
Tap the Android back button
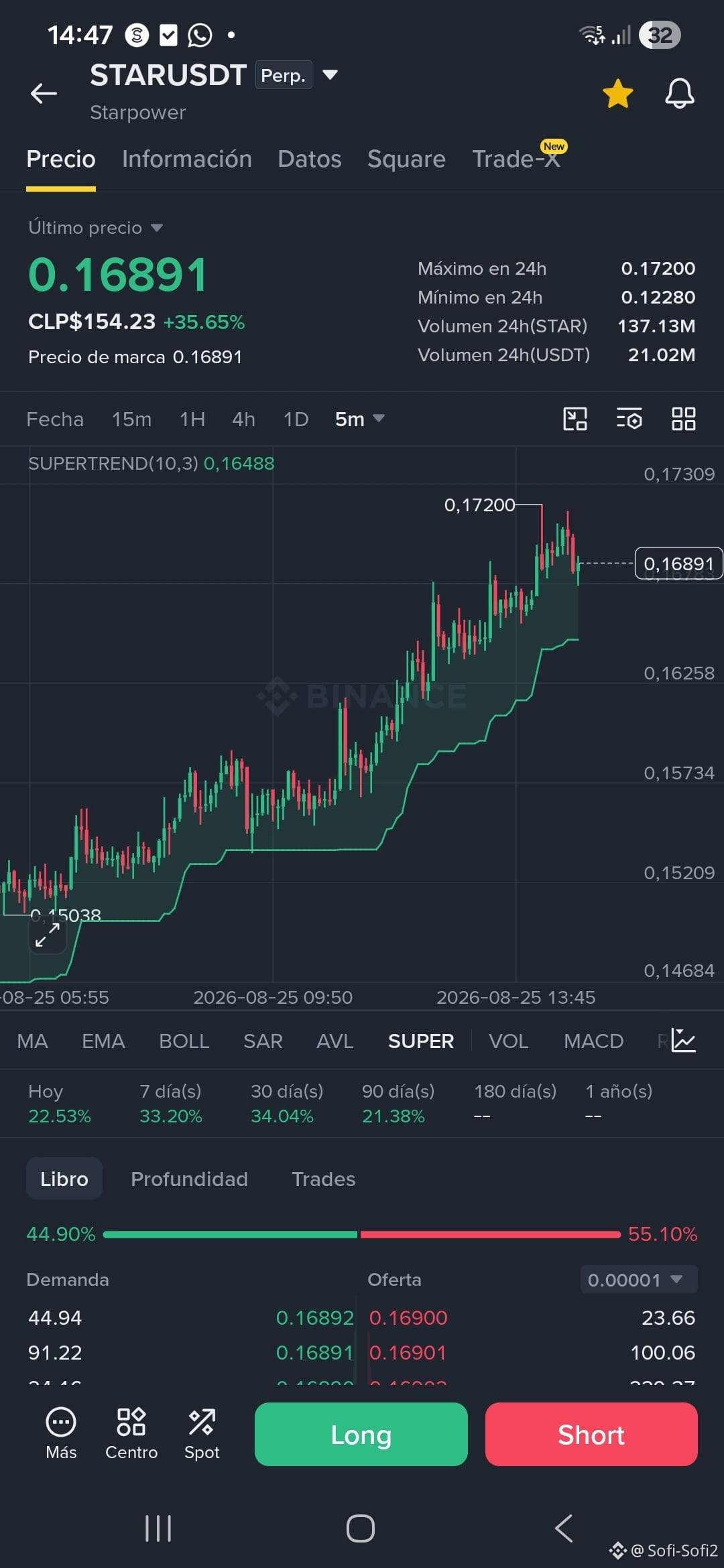coord(564,1528)
